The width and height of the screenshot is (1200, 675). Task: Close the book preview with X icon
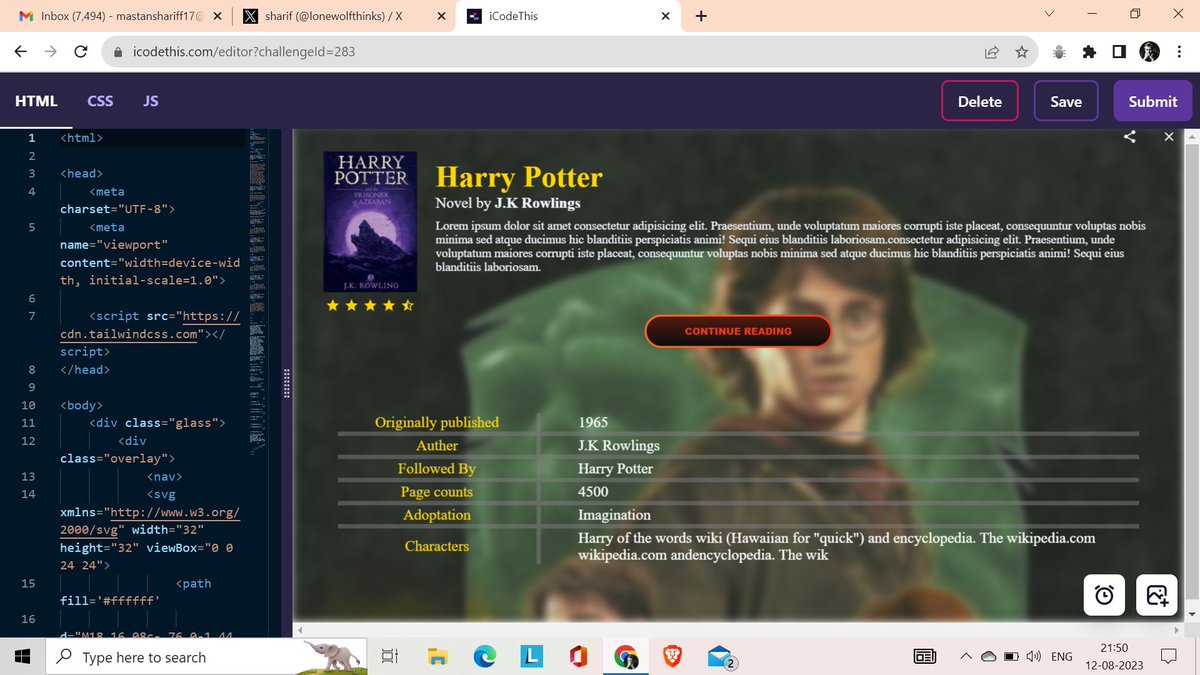1169,137
